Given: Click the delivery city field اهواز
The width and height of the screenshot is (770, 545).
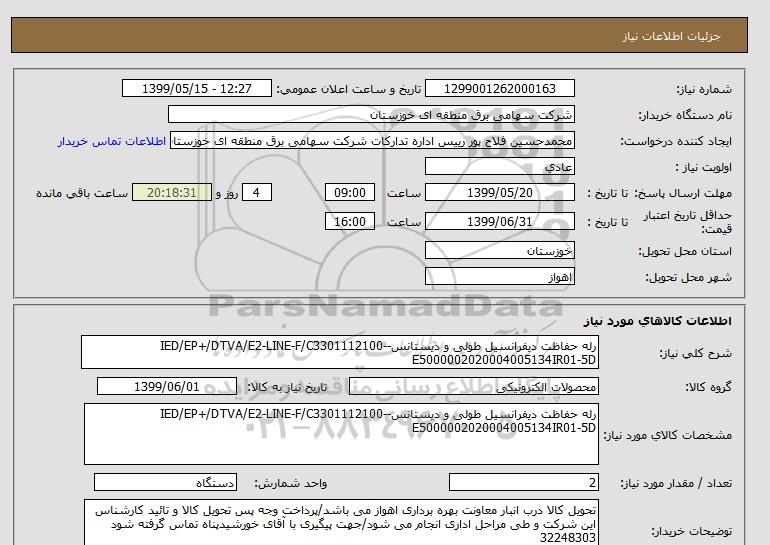Looking at the screenshot, I should pyautogui.click(x=499, y=276).
